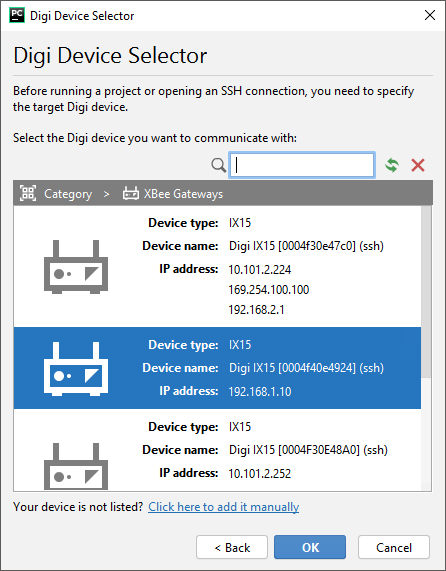Click the XBee Gateways router icon in breadcrumb
This screenshot has height=571, width=446.
131,193
